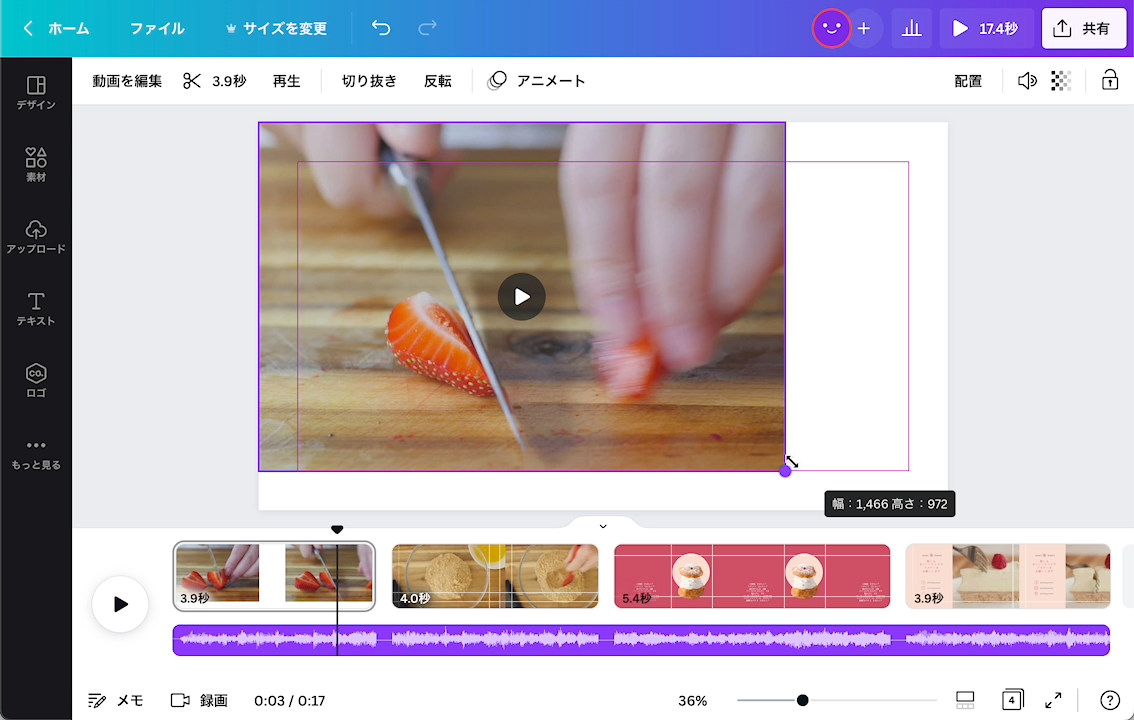
Task: Play video on canvas
Action: tap(521, 296)
